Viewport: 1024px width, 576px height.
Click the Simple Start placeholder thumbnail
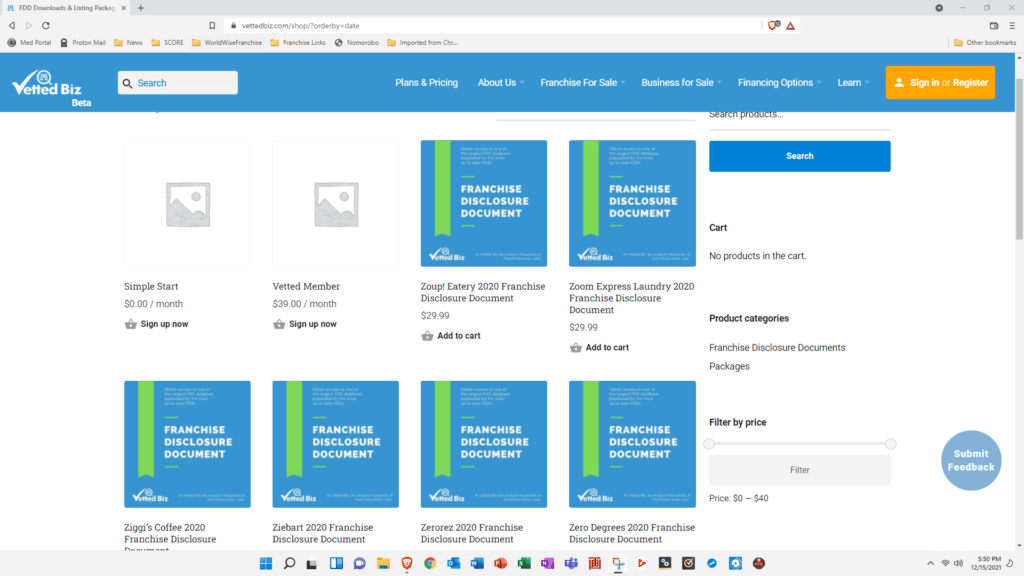187,203
